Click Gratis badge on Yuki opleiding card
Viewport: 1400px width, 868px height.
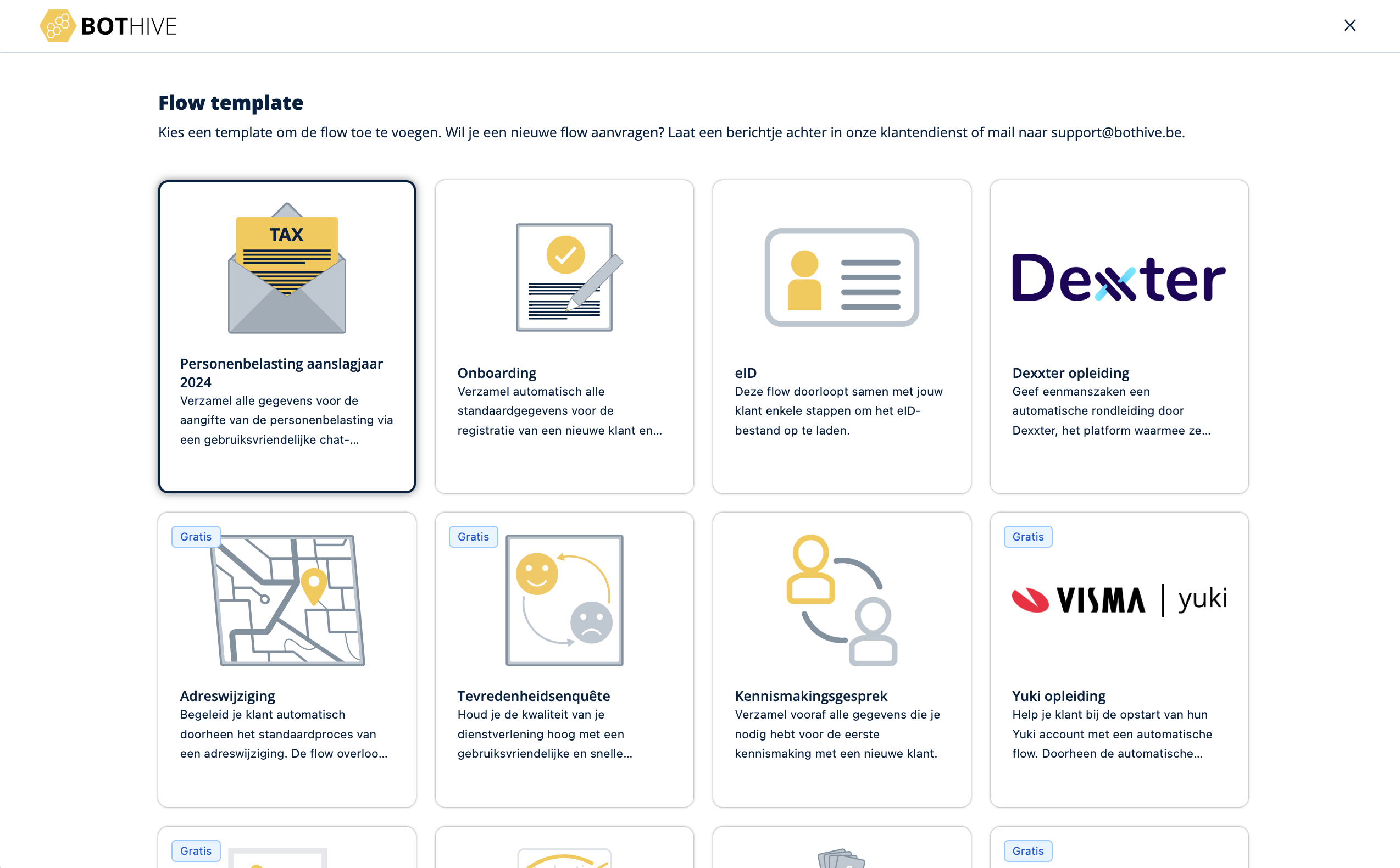click(1027, 536)
